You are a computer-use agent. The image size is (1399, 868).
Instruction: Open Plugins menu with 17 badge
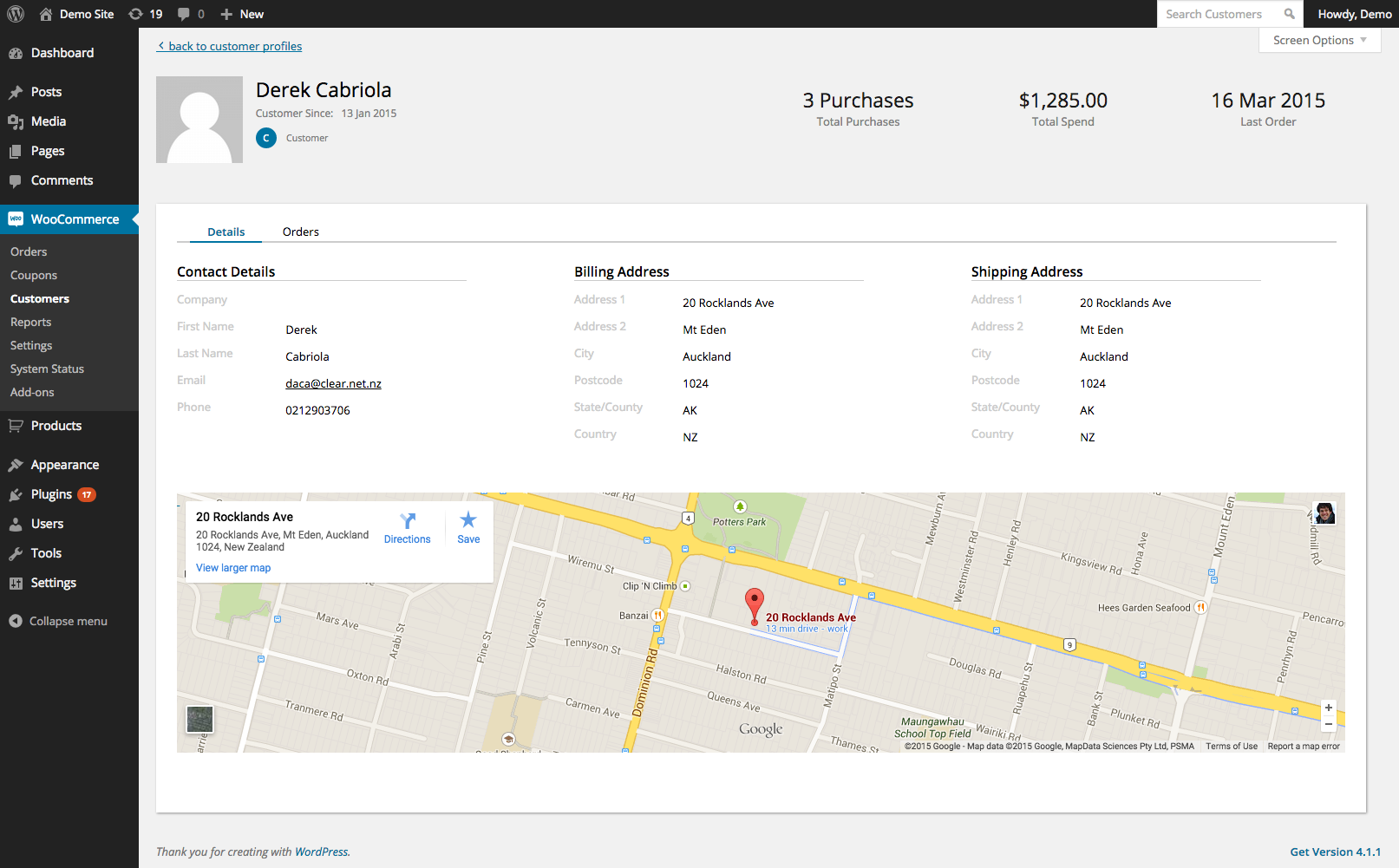coord(69,494)
